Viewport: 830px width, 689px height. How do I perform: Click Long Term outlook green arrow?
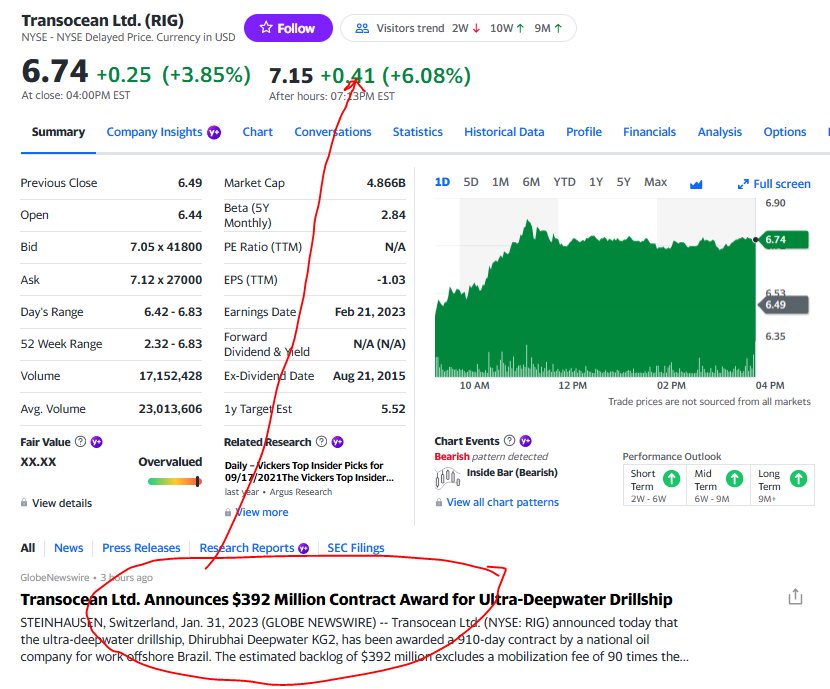798,478
